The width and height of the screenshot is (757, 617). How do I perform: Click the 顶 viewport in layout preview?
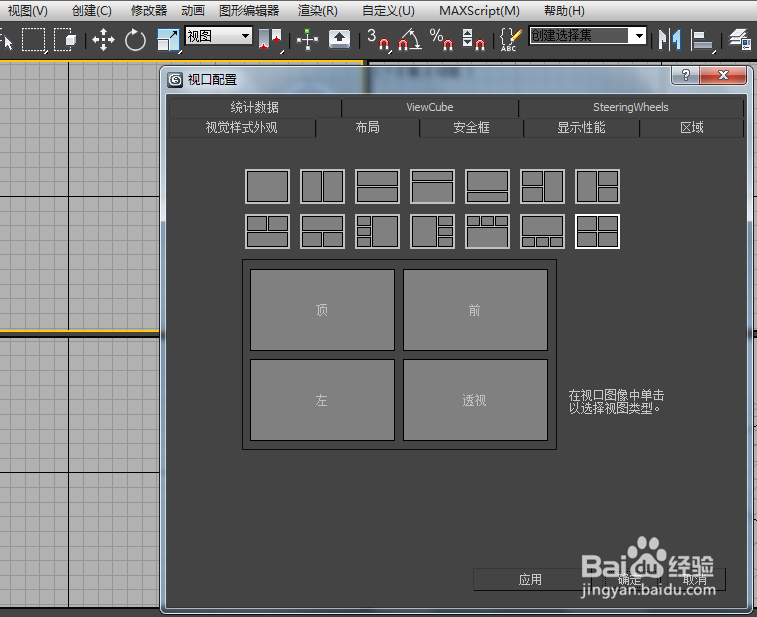click(x=322, y=310)
